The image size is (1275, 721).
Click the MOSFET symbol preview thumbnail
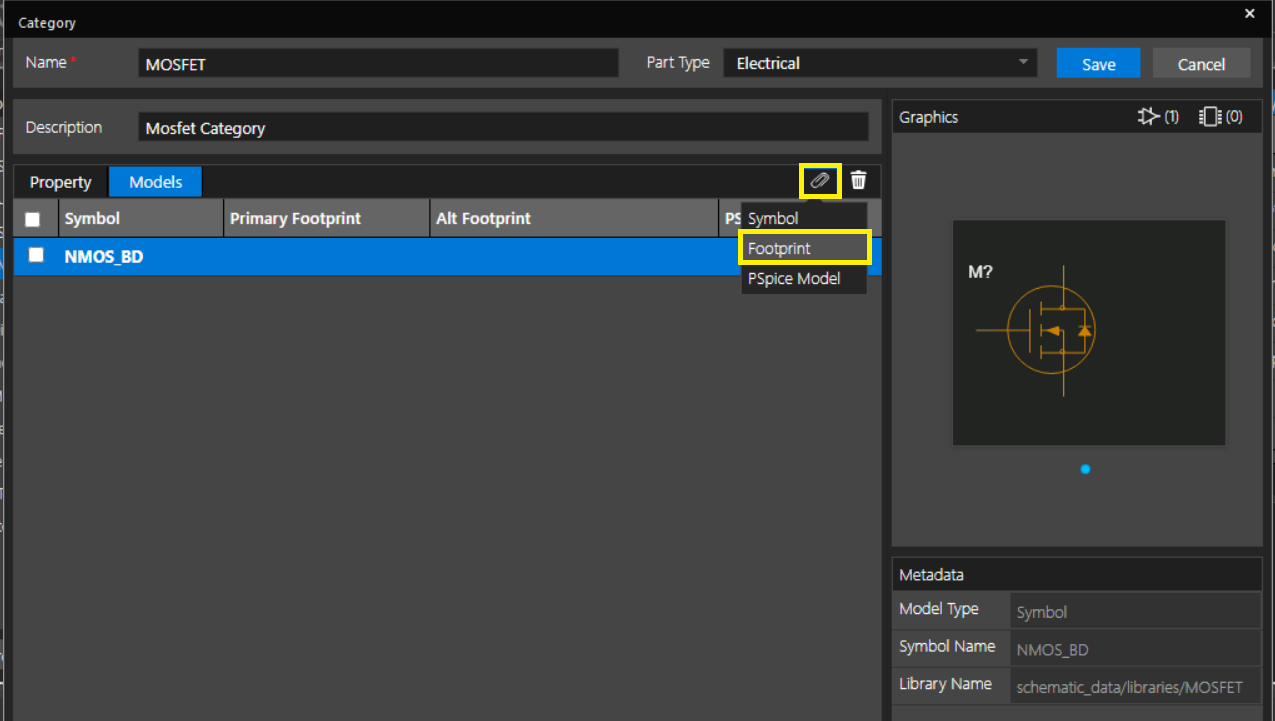click(x=1088, y=332)
